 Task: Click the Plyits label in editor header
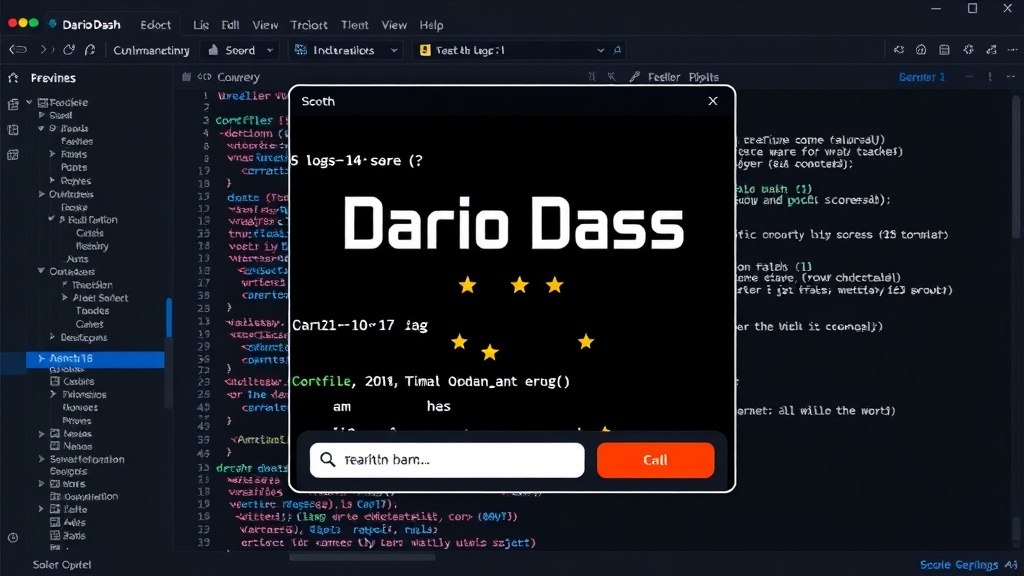pyautogui.click(x=703, y=77)
